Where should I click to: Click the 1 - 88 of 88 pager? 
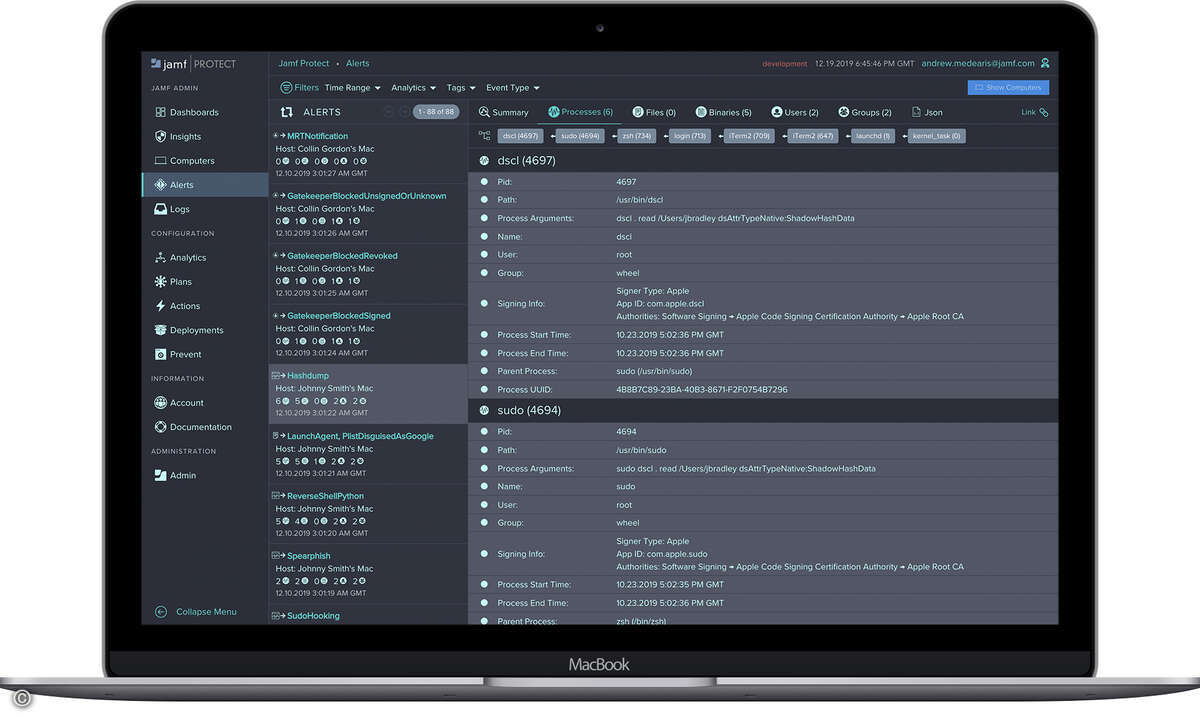pos(435,113)
